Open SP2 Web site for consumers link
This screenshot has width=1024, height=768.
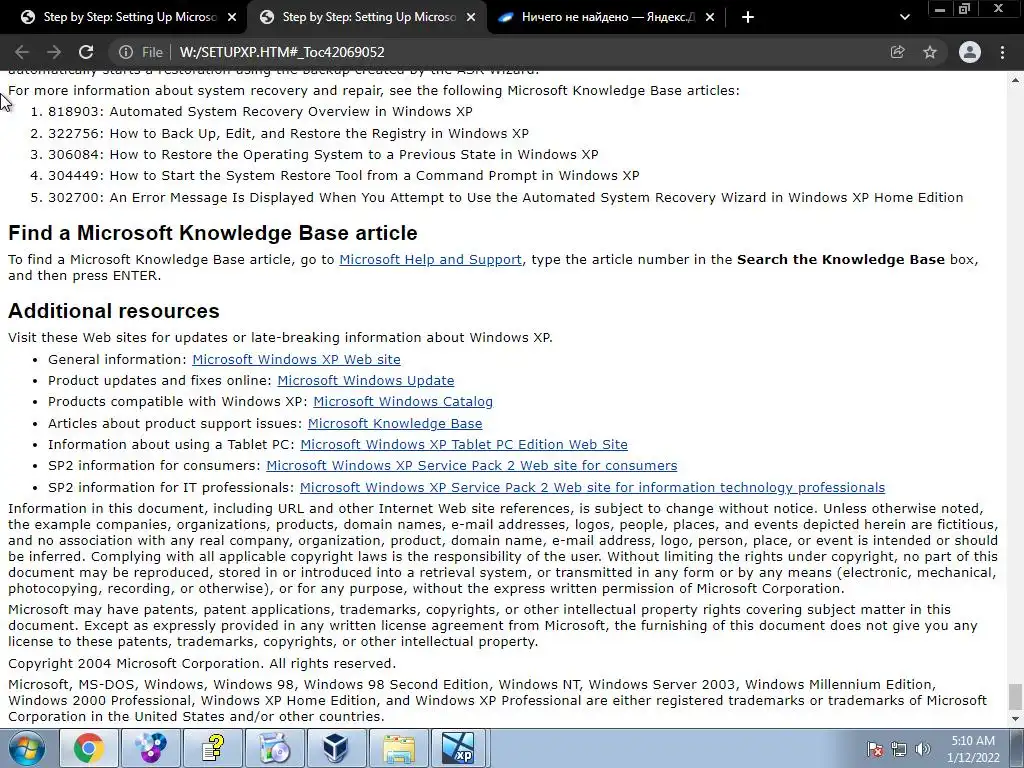click(x=472, y=465)
